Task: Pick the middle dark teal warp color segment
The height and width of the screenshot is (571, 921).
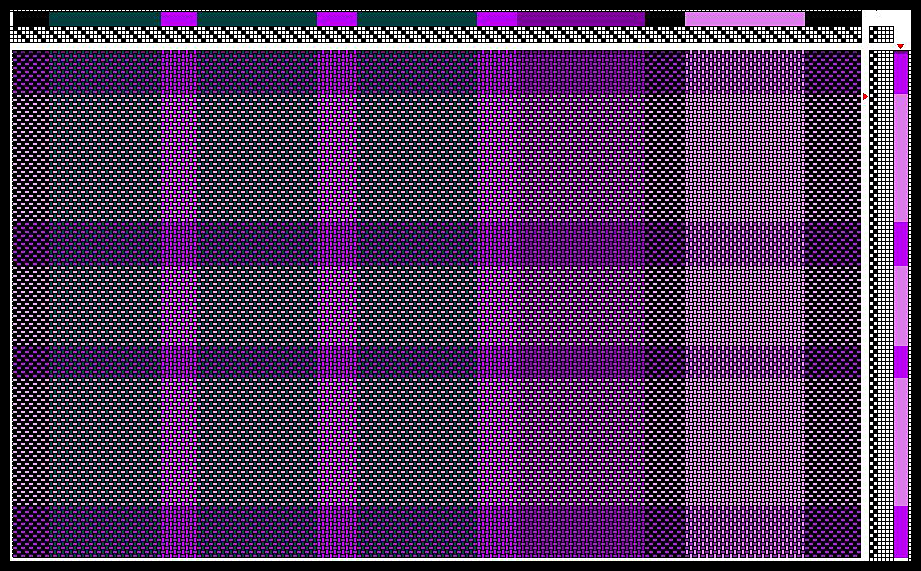Action: [x=257, y=19]
